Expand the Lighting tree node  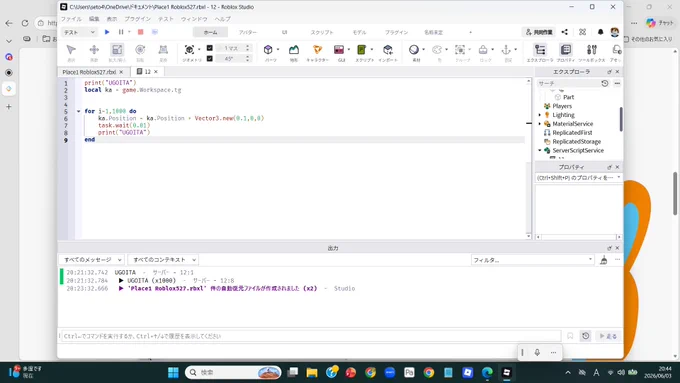point(540,115)
